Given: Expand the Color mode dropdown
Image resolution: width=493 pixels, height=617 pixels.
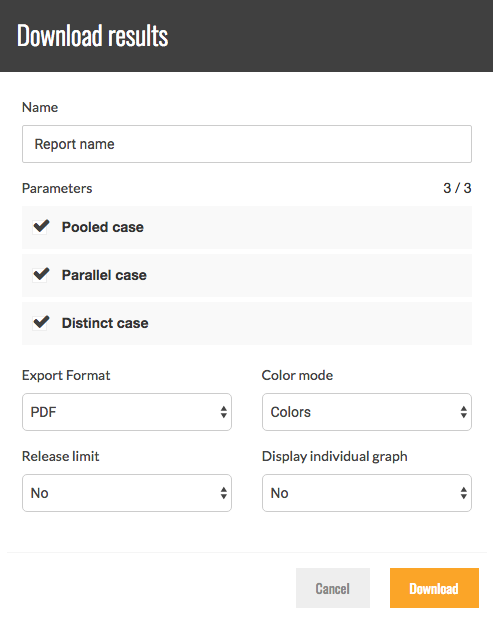Looking at the screenshot, I should point(367,412).
